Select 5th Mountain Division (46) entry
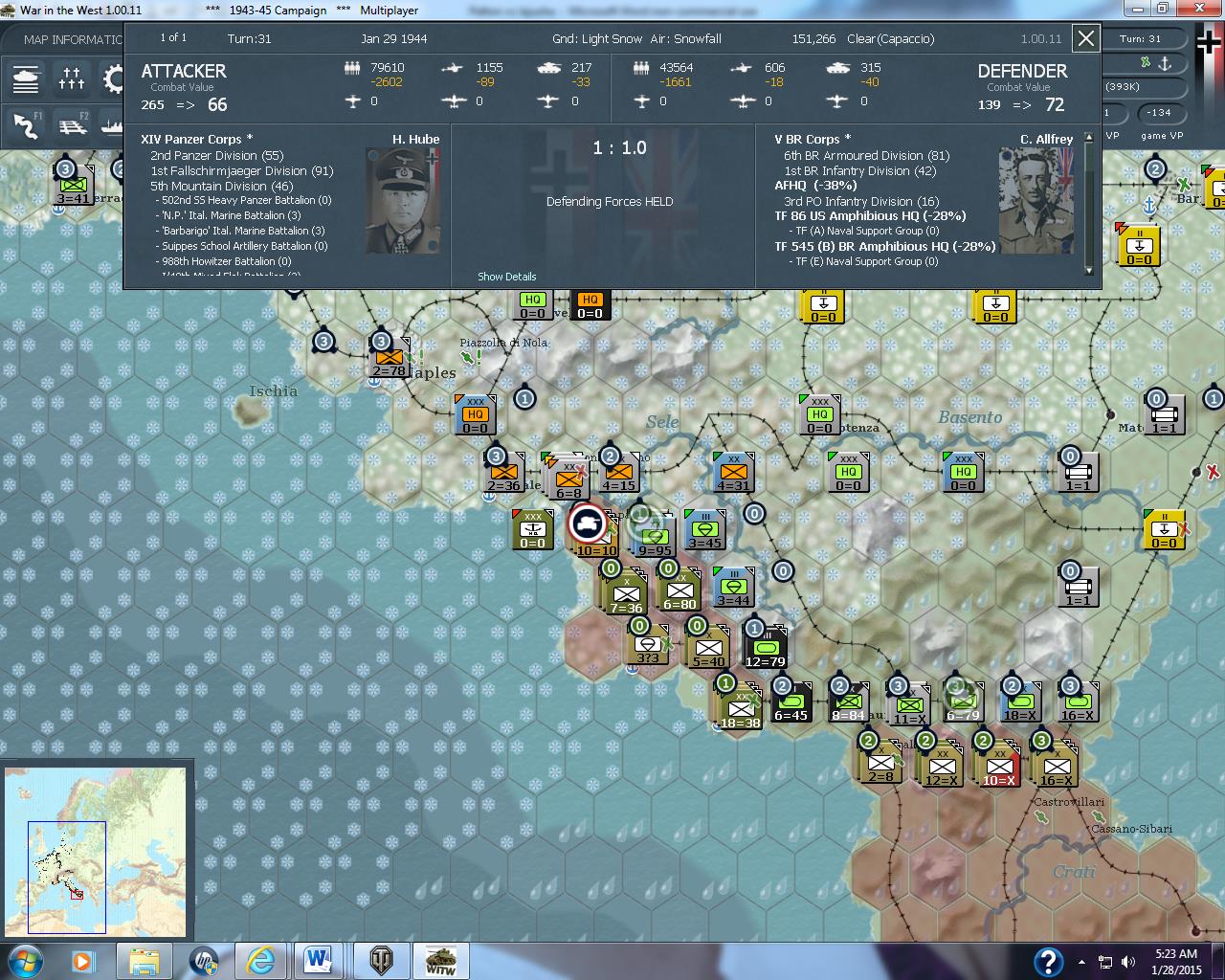Screen dimensions: 1225x980 [x=221, y=187]
